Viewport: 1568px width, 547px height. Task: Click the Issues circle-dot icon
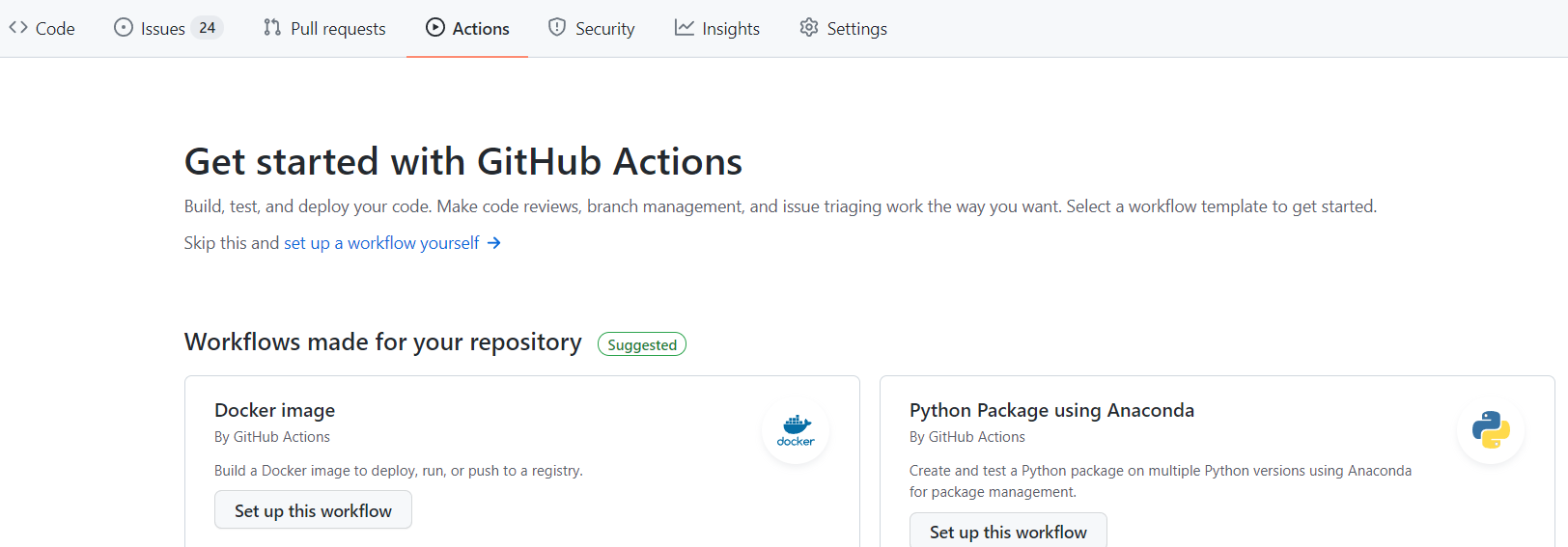pyautogui.click(x=124, y=28)
